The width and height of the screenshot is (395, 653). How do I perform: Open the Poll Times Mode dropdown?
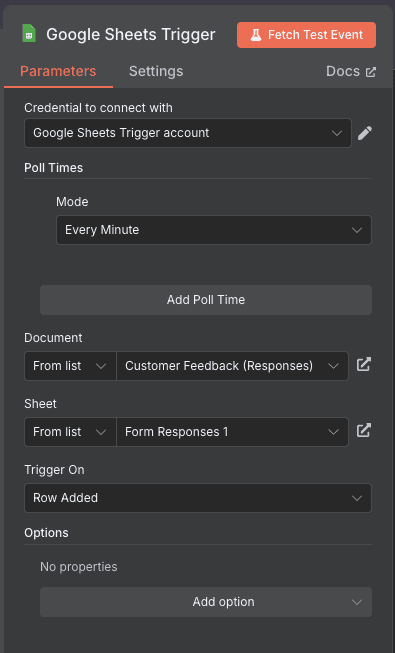(214, 230)
